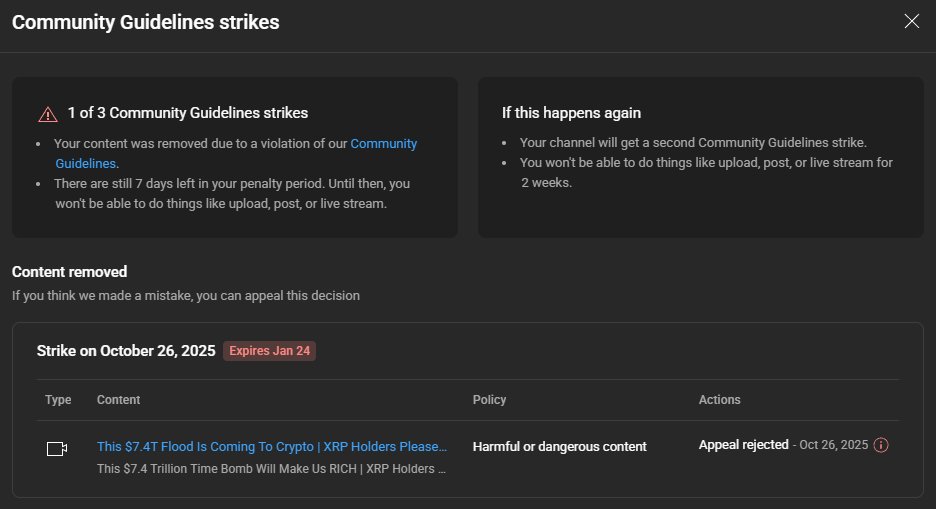Click the Strike on October 26, 2025 heading
This screenshot has width=936, height=509.
click(126, 351)
